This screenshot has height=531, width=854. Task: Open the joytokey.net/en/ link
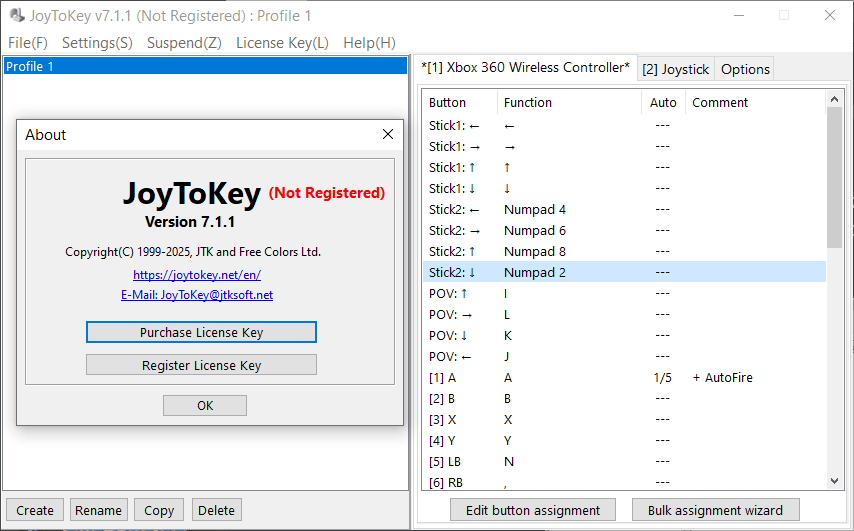[x=197, y=274]
